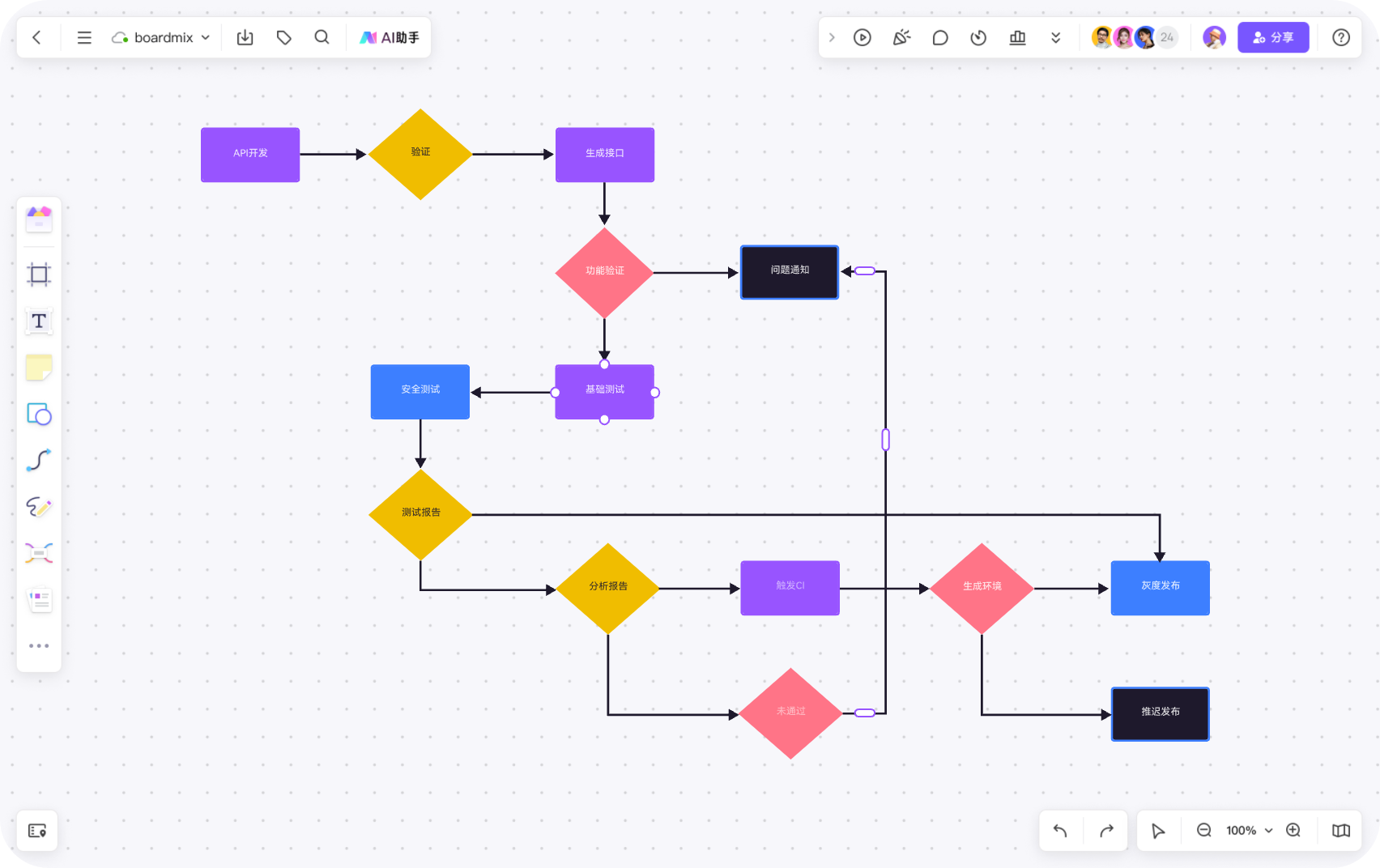1380x868 pixels.
Task: Open the voting chart icon
Action: (1018, 37)
